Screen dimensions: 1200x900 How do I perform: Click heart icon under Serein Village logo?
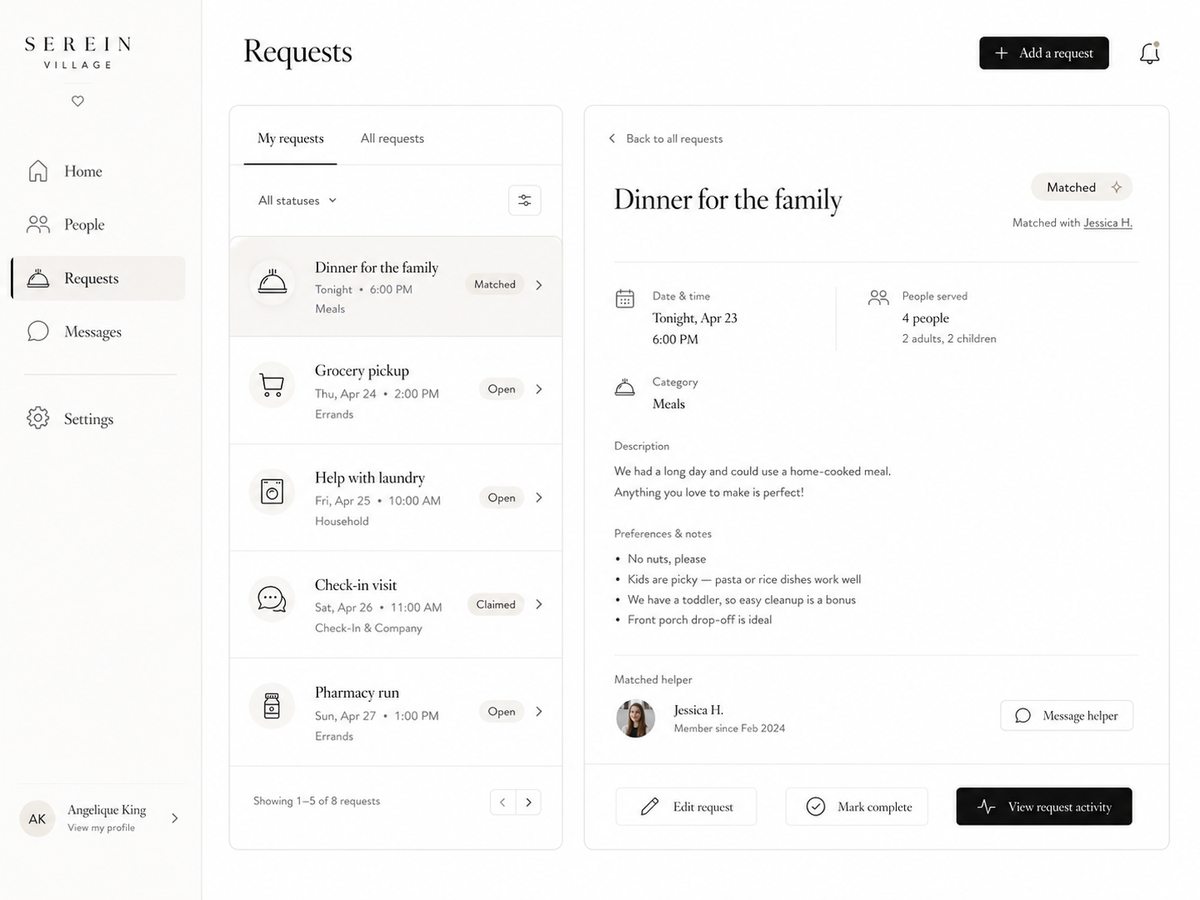78,101
